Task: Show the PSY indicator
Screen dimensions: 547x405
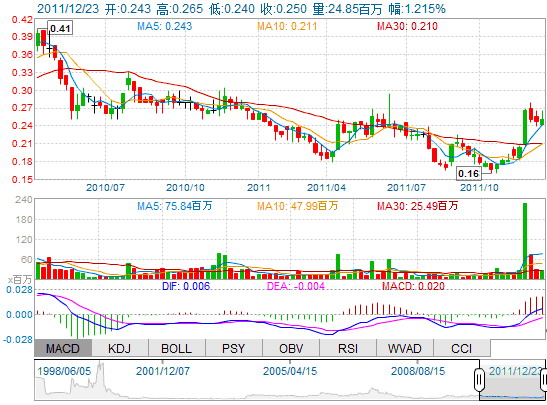Action: click(x=234, y=348)
